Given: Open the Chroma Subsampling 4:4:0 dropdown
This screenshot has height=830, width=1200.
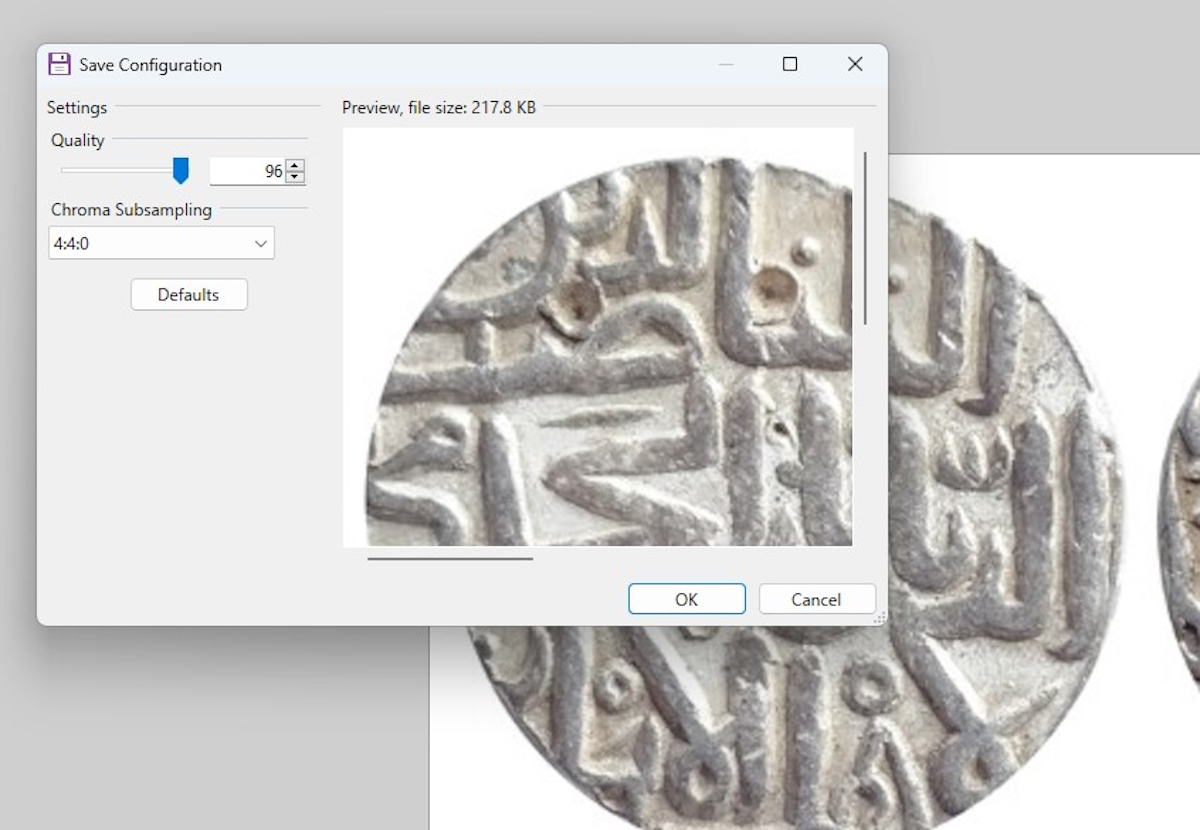Looking at the screenshot, I should tap(161, 243).
